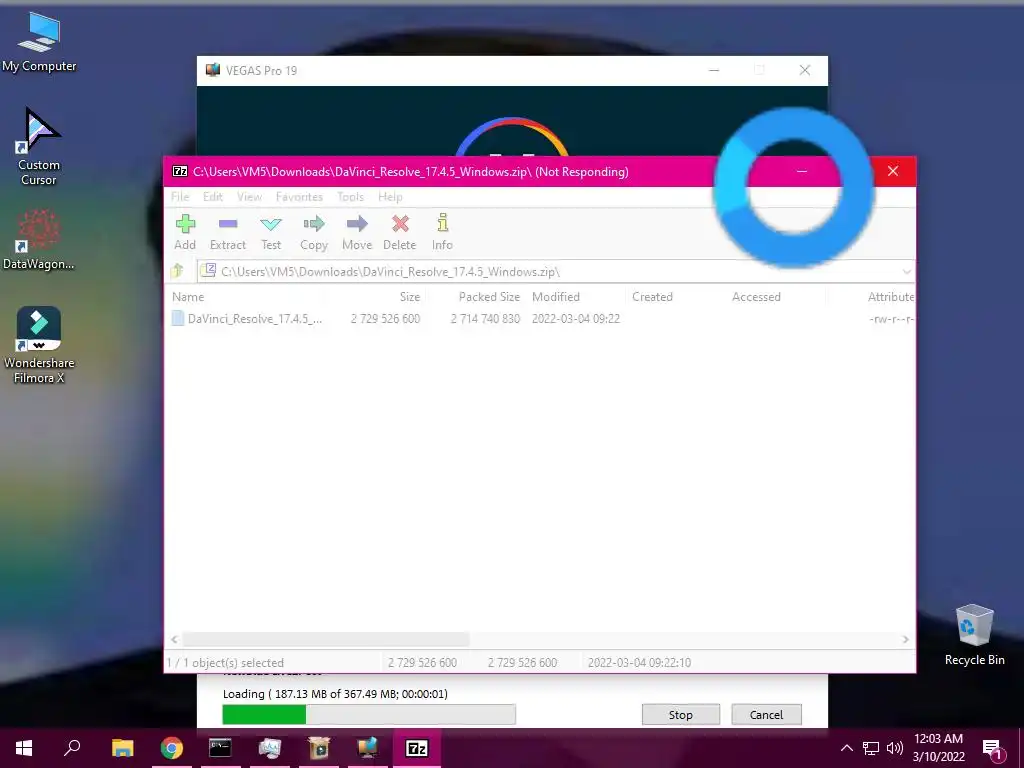Click the file list horizontal scrollbar thumb
This screenshot has width=1024, height=768.
(325, 639)
